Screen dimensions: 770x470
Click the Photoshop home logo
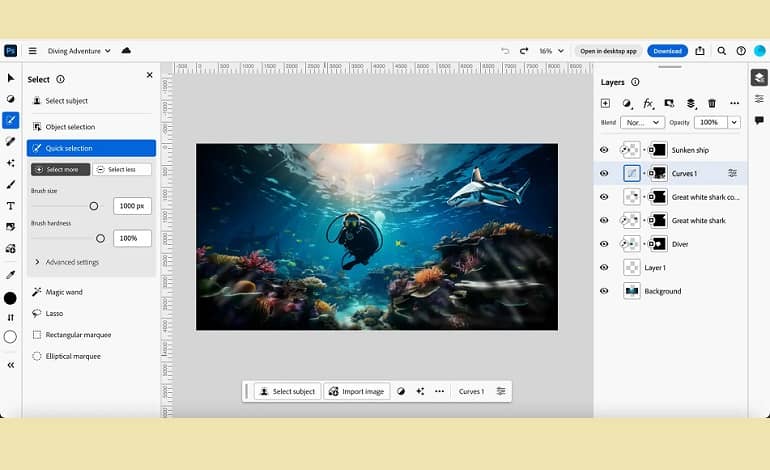pos(10,51)
